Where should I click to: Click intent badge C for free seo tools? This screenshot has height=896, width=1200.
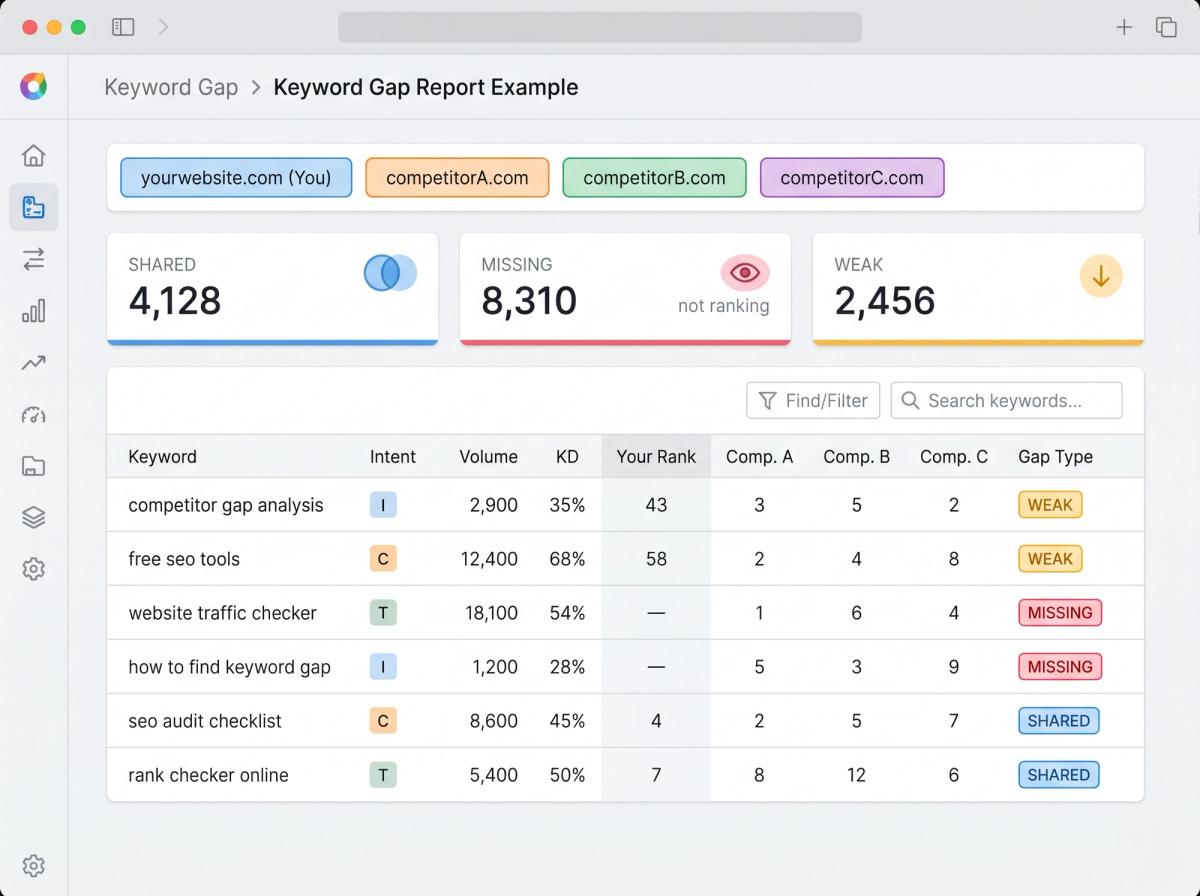pyautogui.click(x=383, y=559)
